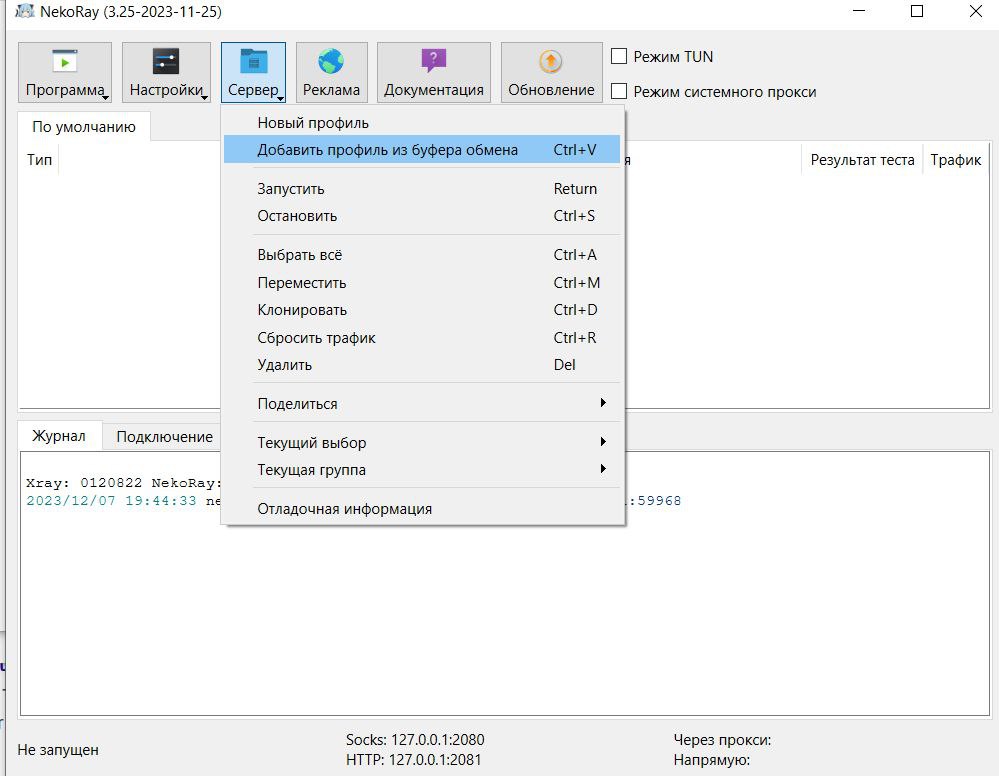The image size is (999, 776).
Task: Click the Обновление update icon
Action: 551,62
